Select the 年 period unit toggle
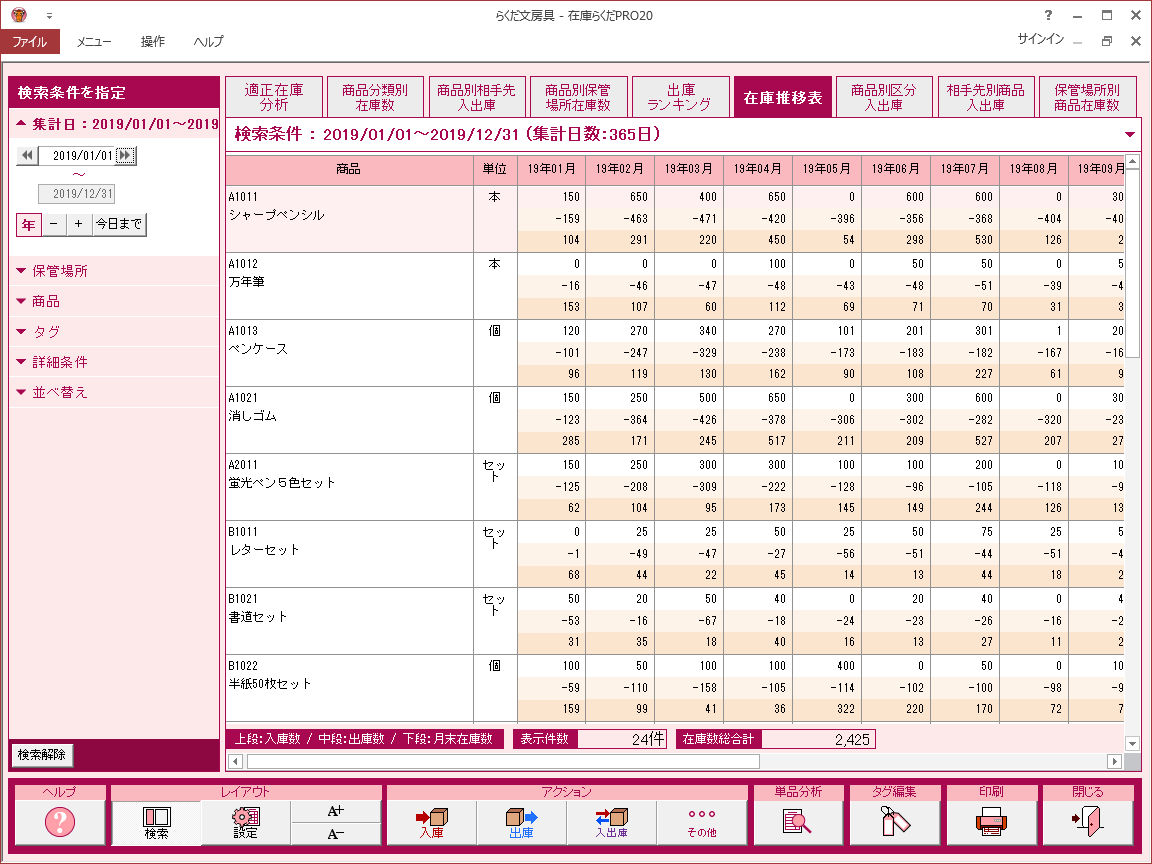 pos(28,224)
